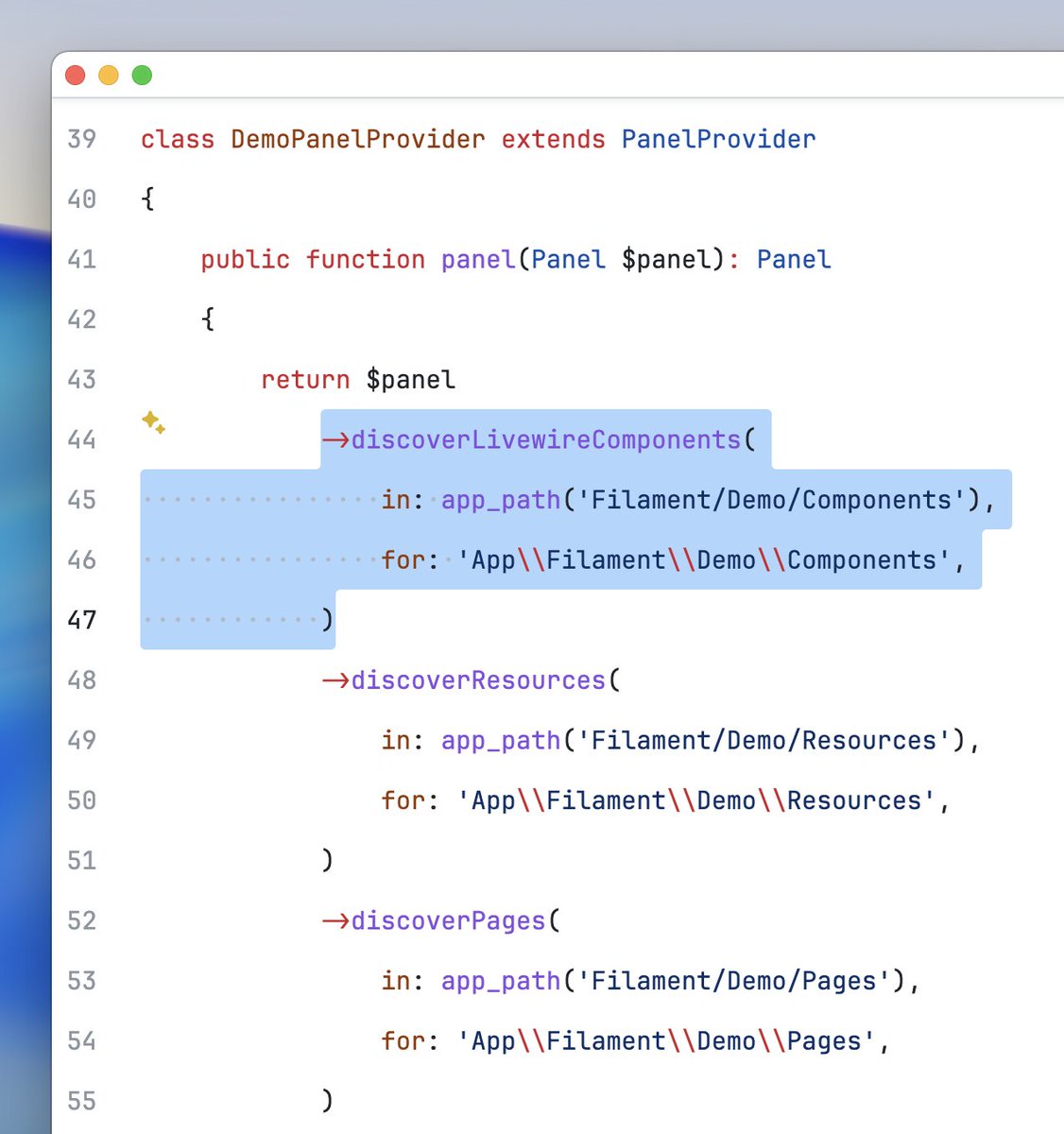This screenshot has height=1134, width=1064.
Task: Close the window with the red button
Action: 76,75
